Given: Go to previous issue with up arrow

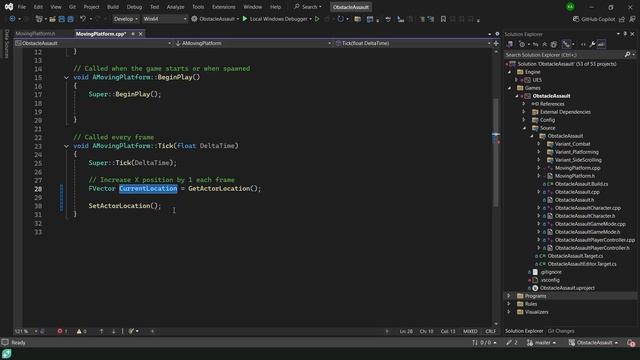Looking at the screenshot, I should pyautogui.click(x=101, y=331).
